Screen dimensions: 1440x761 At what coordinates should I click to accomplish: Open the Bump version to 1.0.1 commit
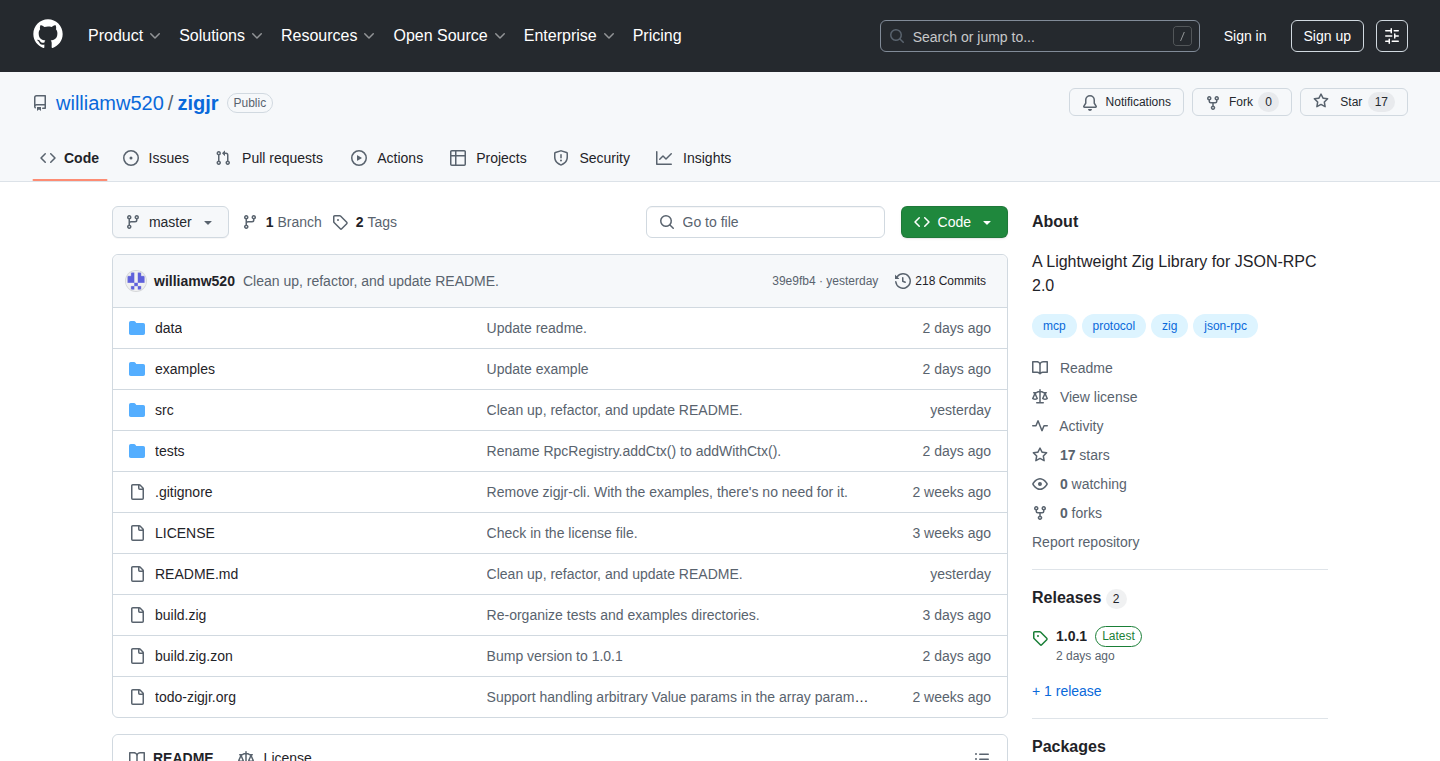coord(555,656)
